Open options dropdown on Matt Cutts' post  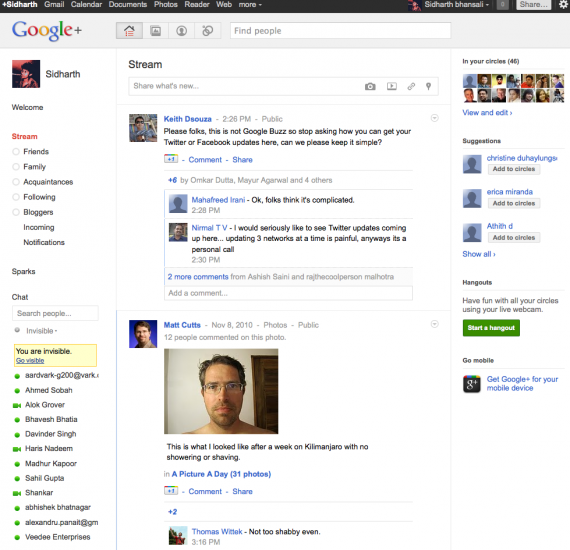click(434, 324)
